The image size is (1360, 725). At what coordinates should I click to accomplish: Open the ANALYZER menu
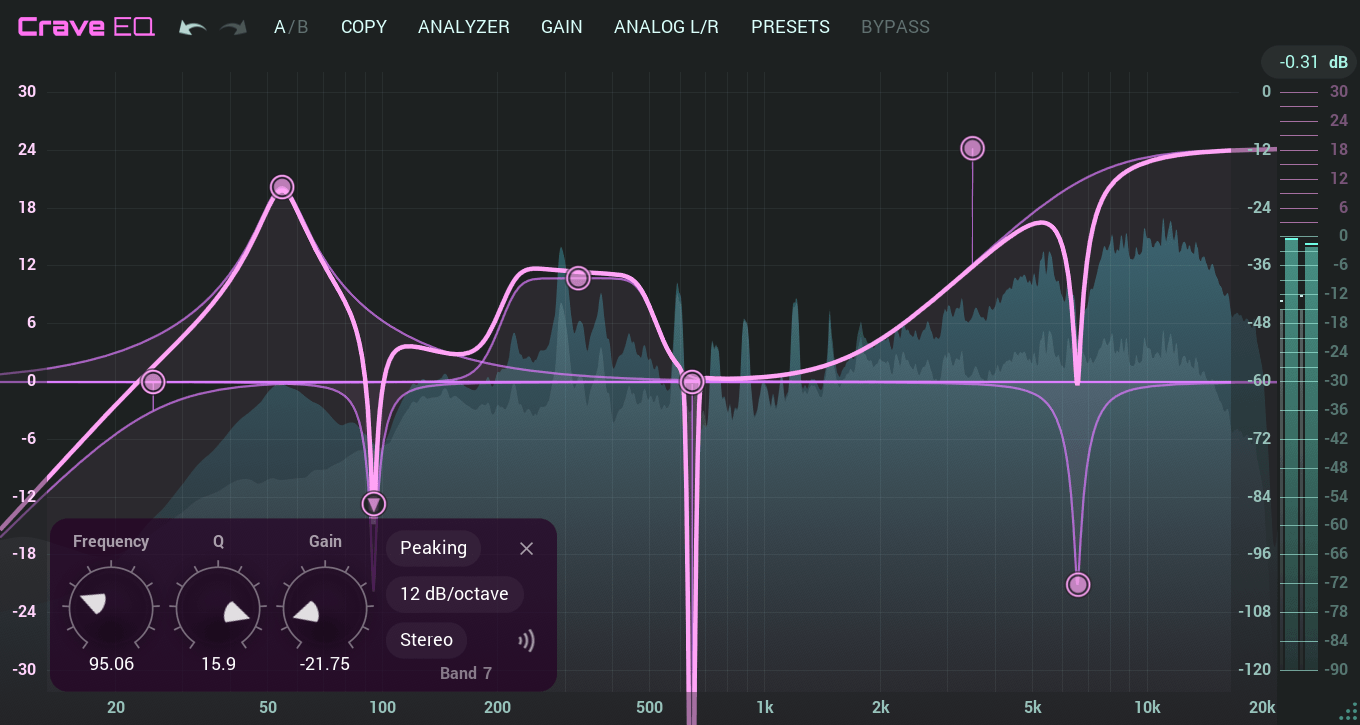point(463,27)
